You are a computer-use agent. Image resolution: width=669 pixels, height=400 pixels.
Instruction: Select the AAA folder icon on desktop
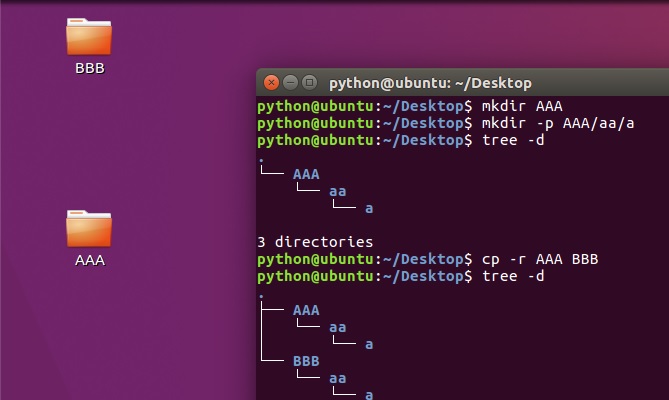89,229
